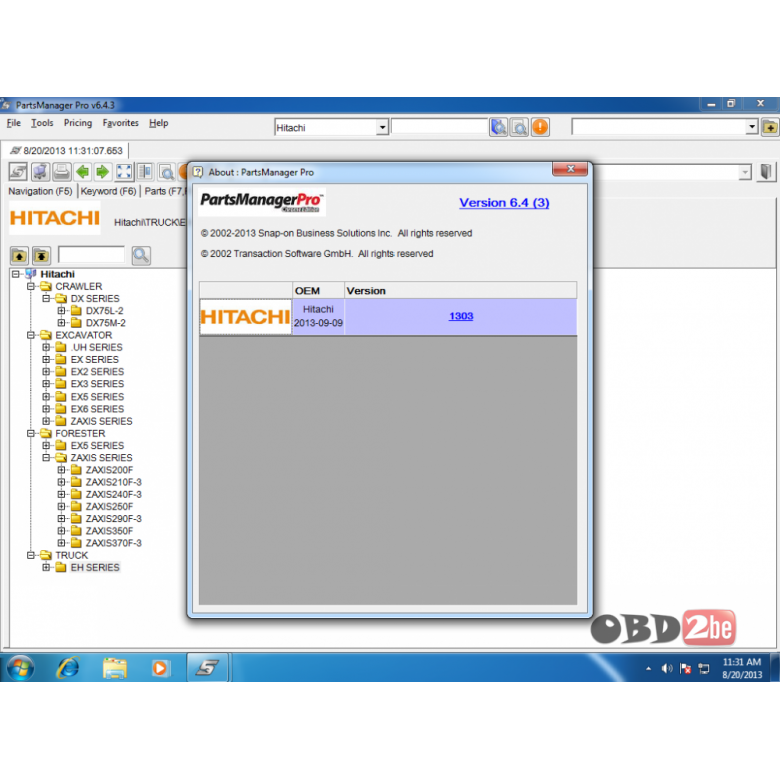
Task: Expand the EH SERIES folder
Action: tap(46, 568)
